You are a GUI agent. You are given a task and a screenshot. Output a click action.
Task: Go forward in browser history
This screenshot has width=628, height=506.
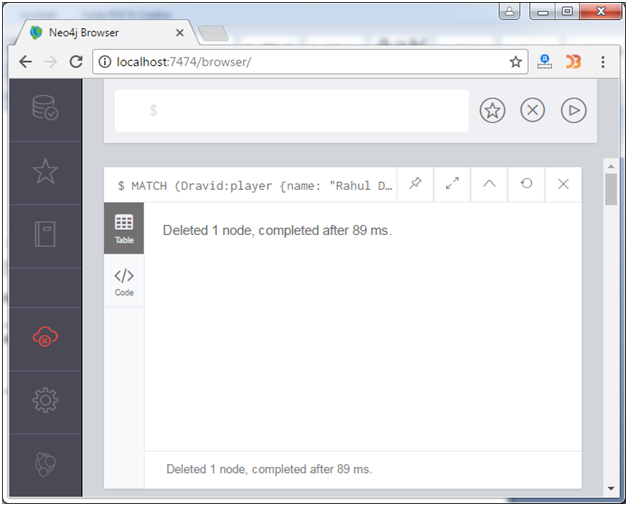(51, 62)
